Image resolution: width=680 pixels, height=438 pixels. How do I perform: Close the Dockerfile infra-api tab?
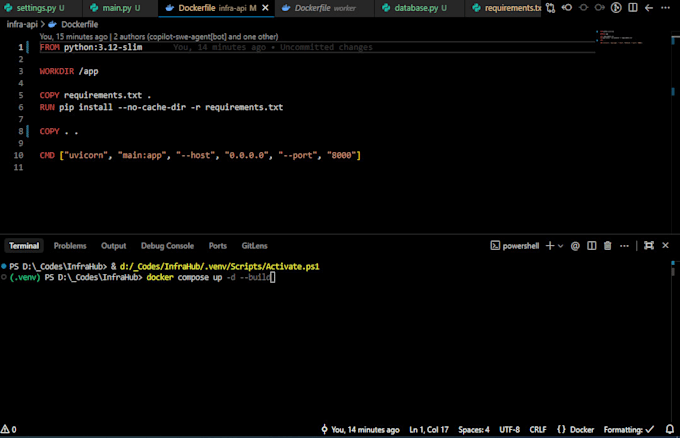(x=265, y=8)
